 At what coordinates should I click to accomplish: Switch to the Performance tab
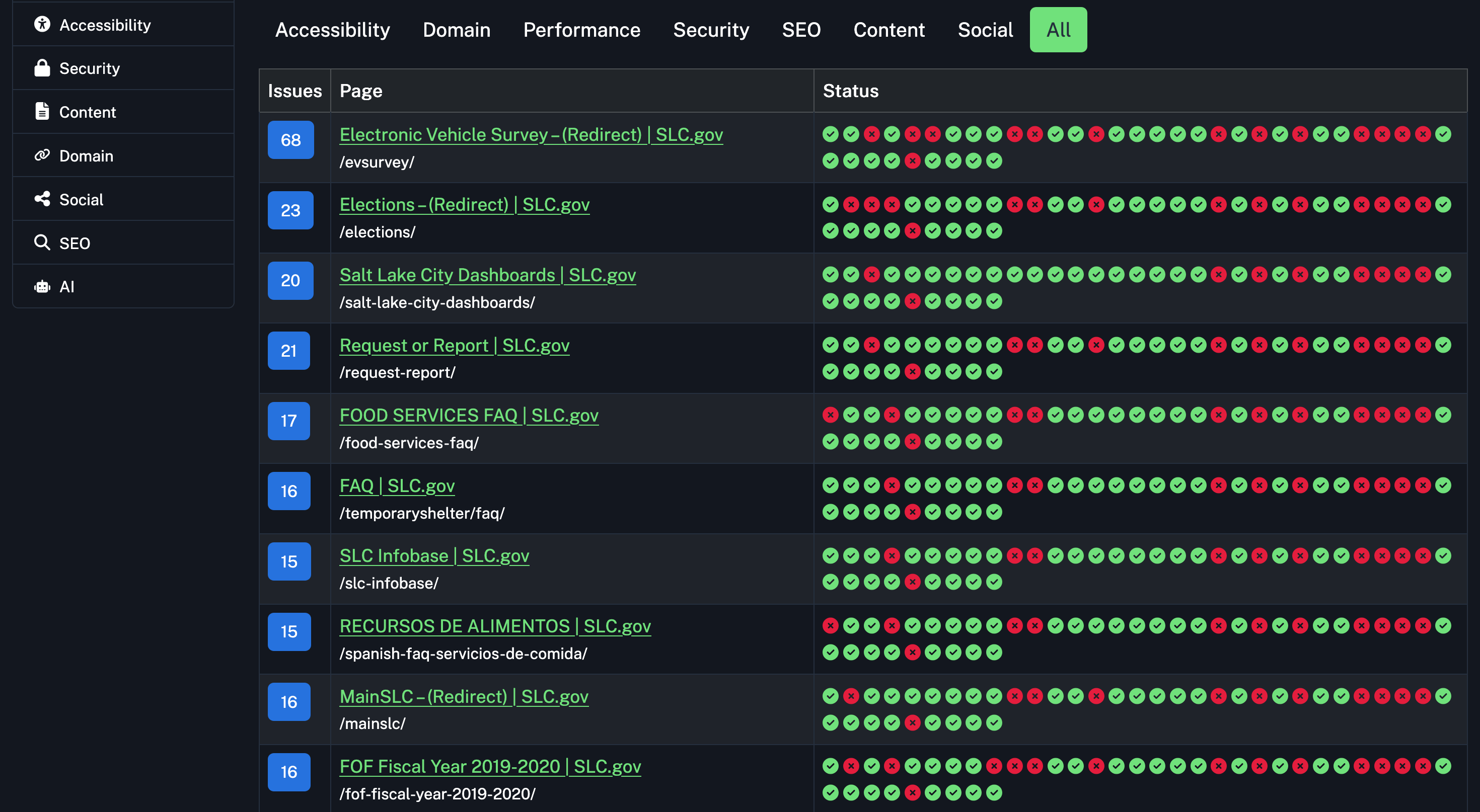point(581,30)
